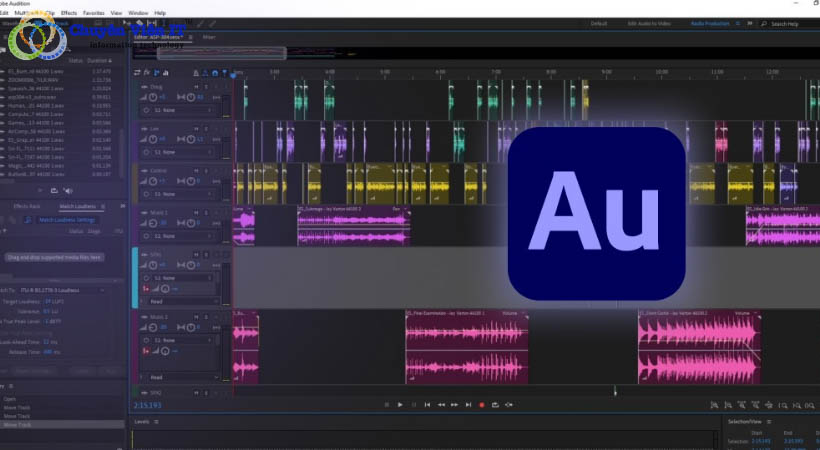Open the S1 send dropdown on yellow track
Screen dimensions: 820x450
click(x=184, y=194)
